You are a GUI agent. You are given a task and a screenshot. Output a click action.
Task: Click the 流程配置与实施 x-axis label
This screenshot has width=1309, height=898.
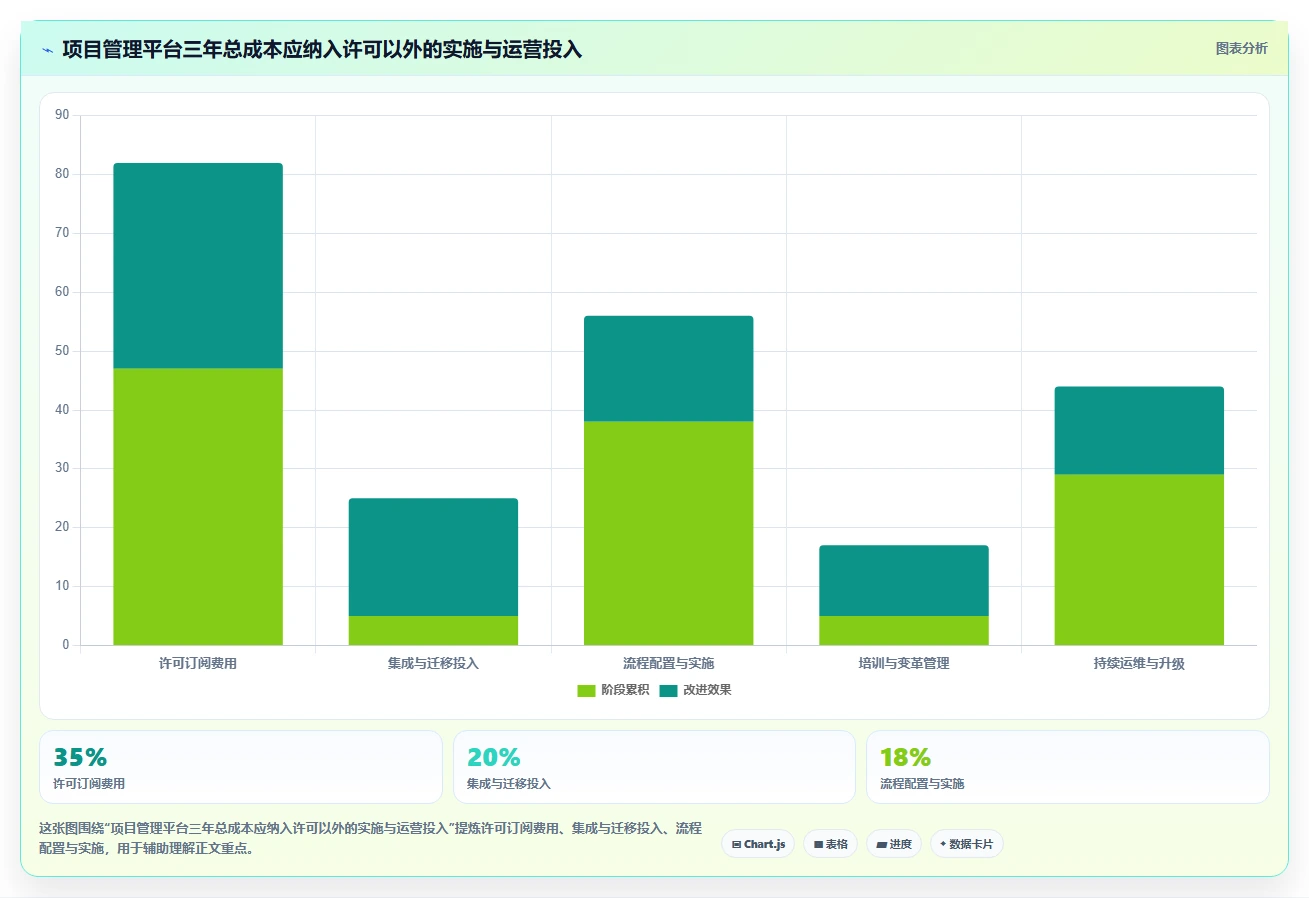tap(668, 663)
